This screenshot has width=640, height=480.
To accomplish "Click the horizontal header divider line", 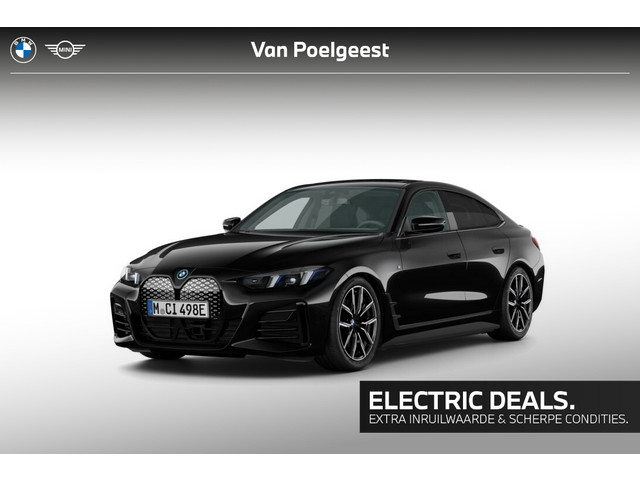I will tap(320, 73).
